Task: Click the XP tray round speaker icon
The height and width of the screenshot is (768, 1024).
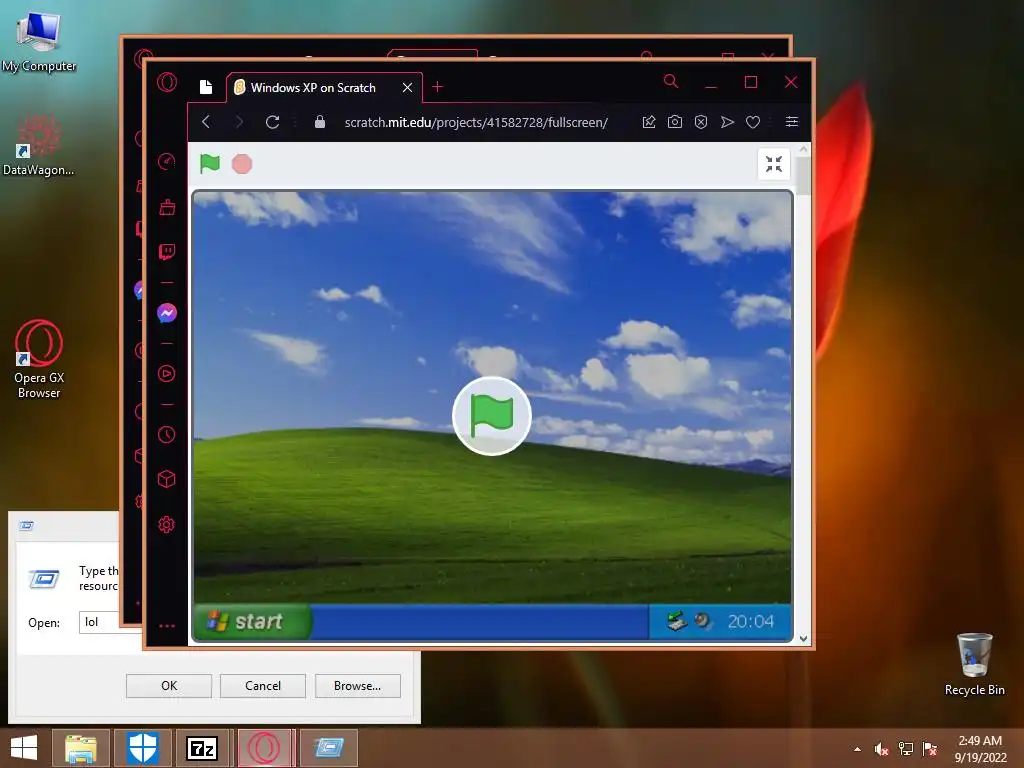Action: [x=703, y=620]
